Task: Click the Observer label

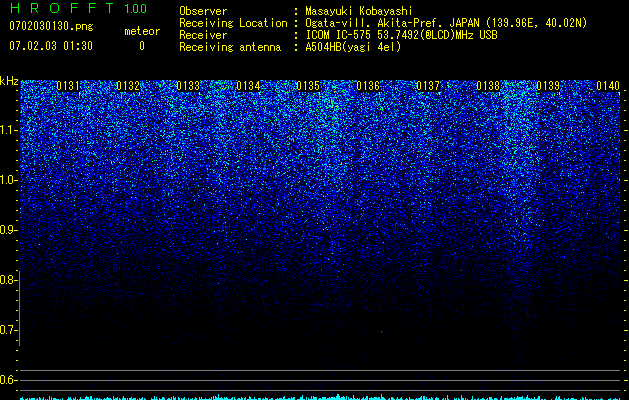Action: (203, 11)
